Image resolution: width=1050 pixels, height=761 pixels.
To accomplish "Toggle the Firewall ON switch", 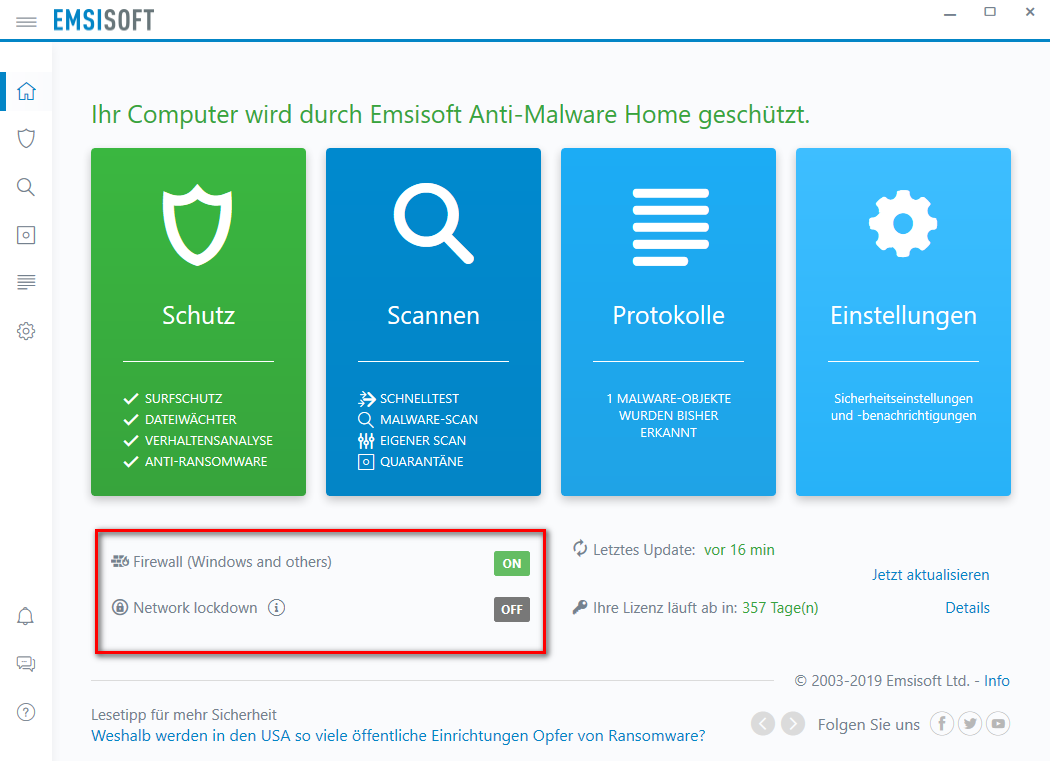I will point(512,563).
